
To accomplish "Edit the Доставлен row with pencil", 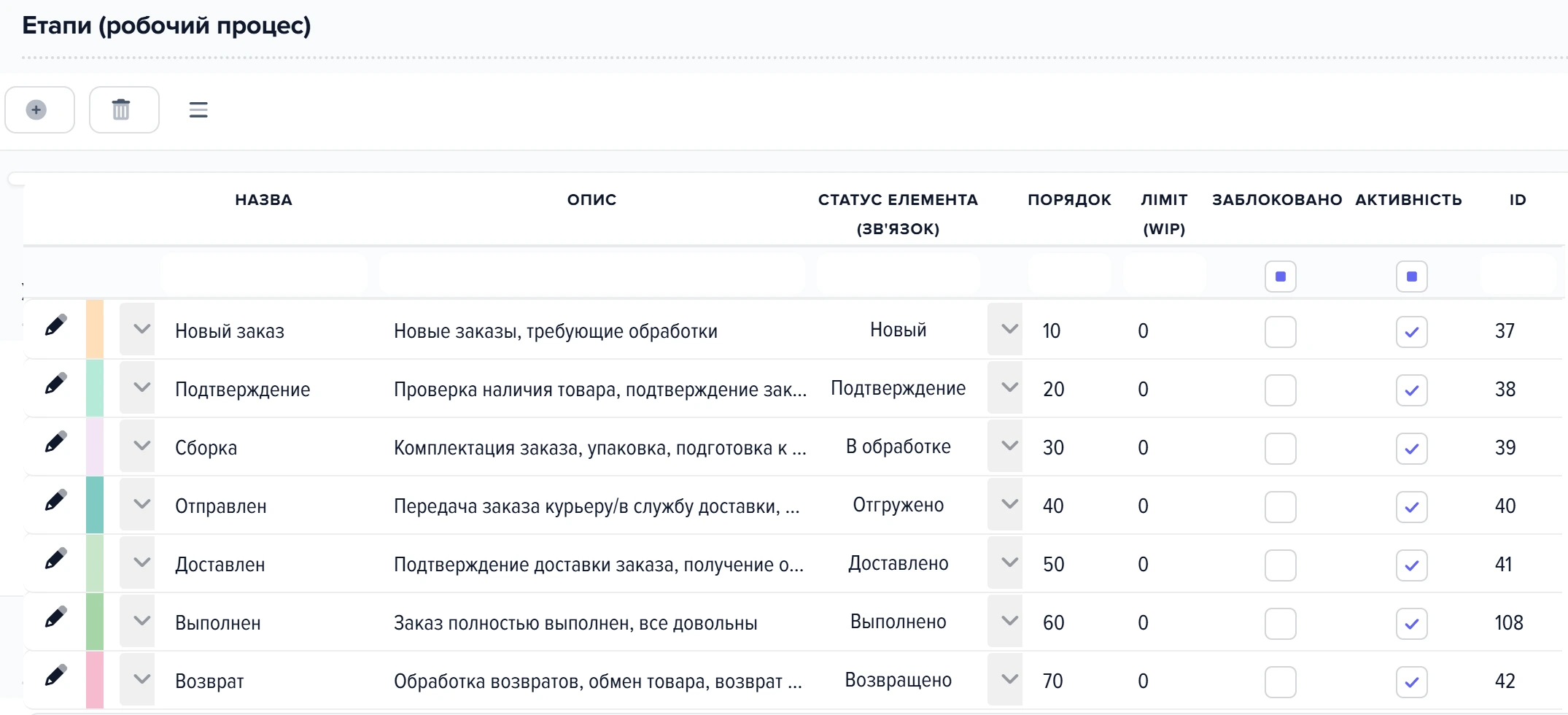I will pos(55,559).
